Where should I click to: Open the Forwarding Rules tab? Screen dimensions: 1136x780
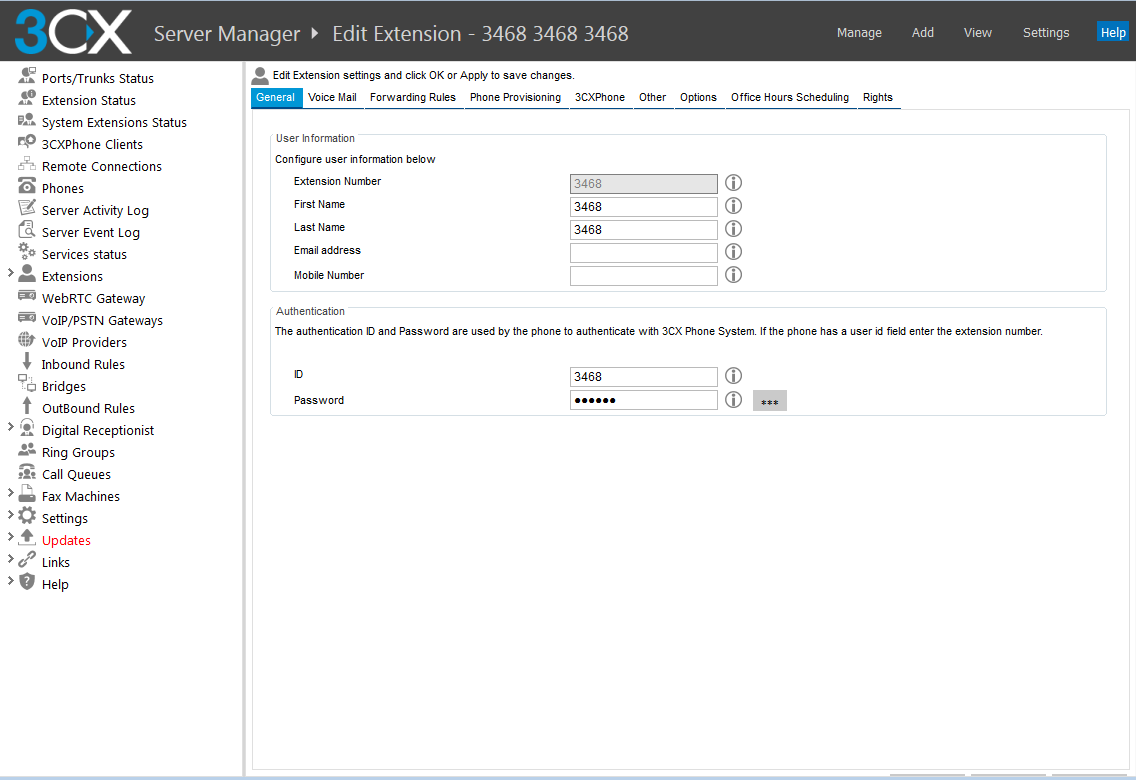412,97
